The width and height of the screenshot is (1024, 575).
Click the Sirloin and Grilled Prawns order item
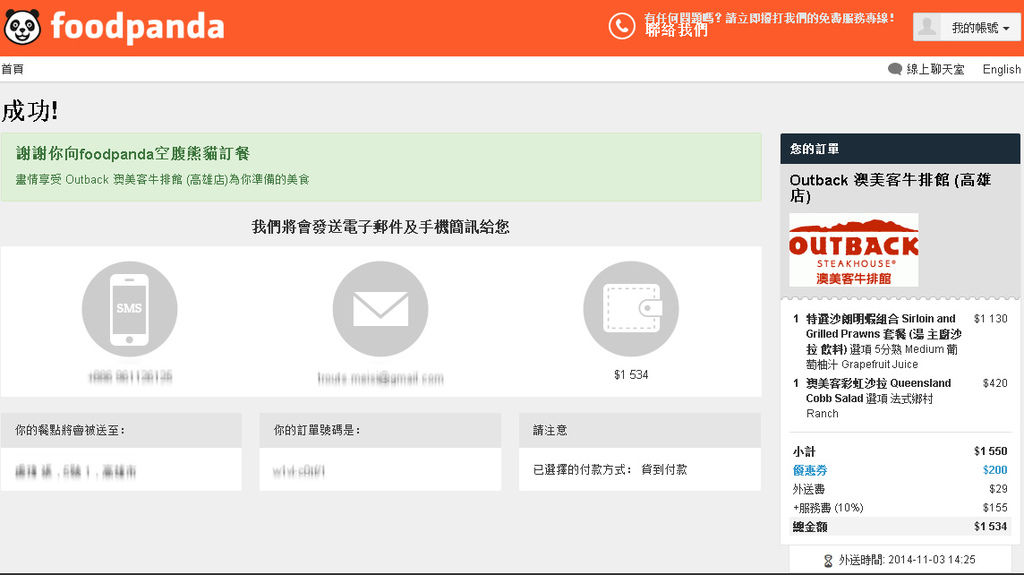pos(882,341)
